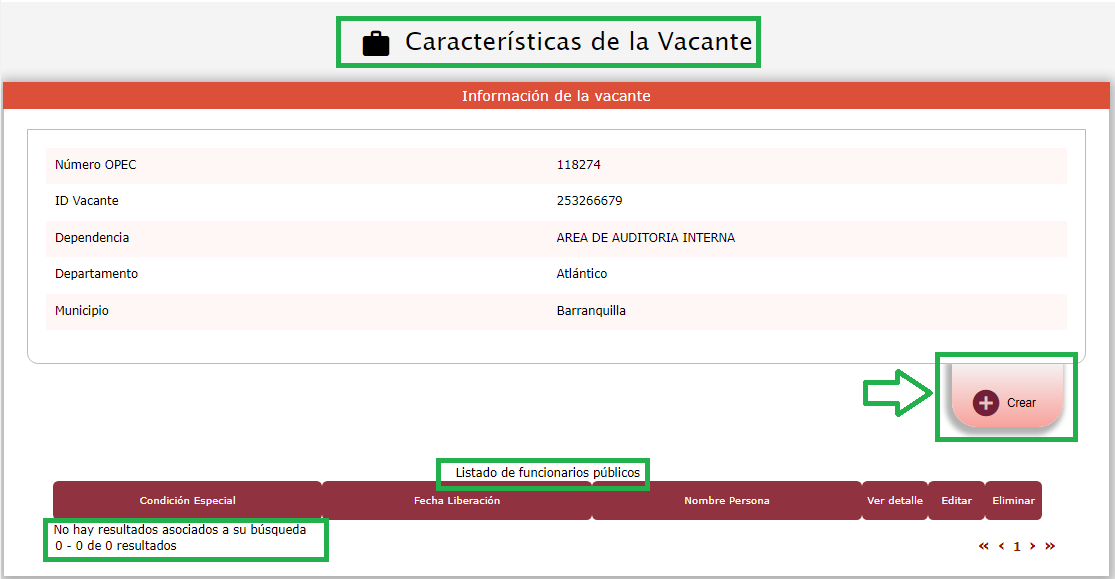Go to the first page of results

pos(983,546)
